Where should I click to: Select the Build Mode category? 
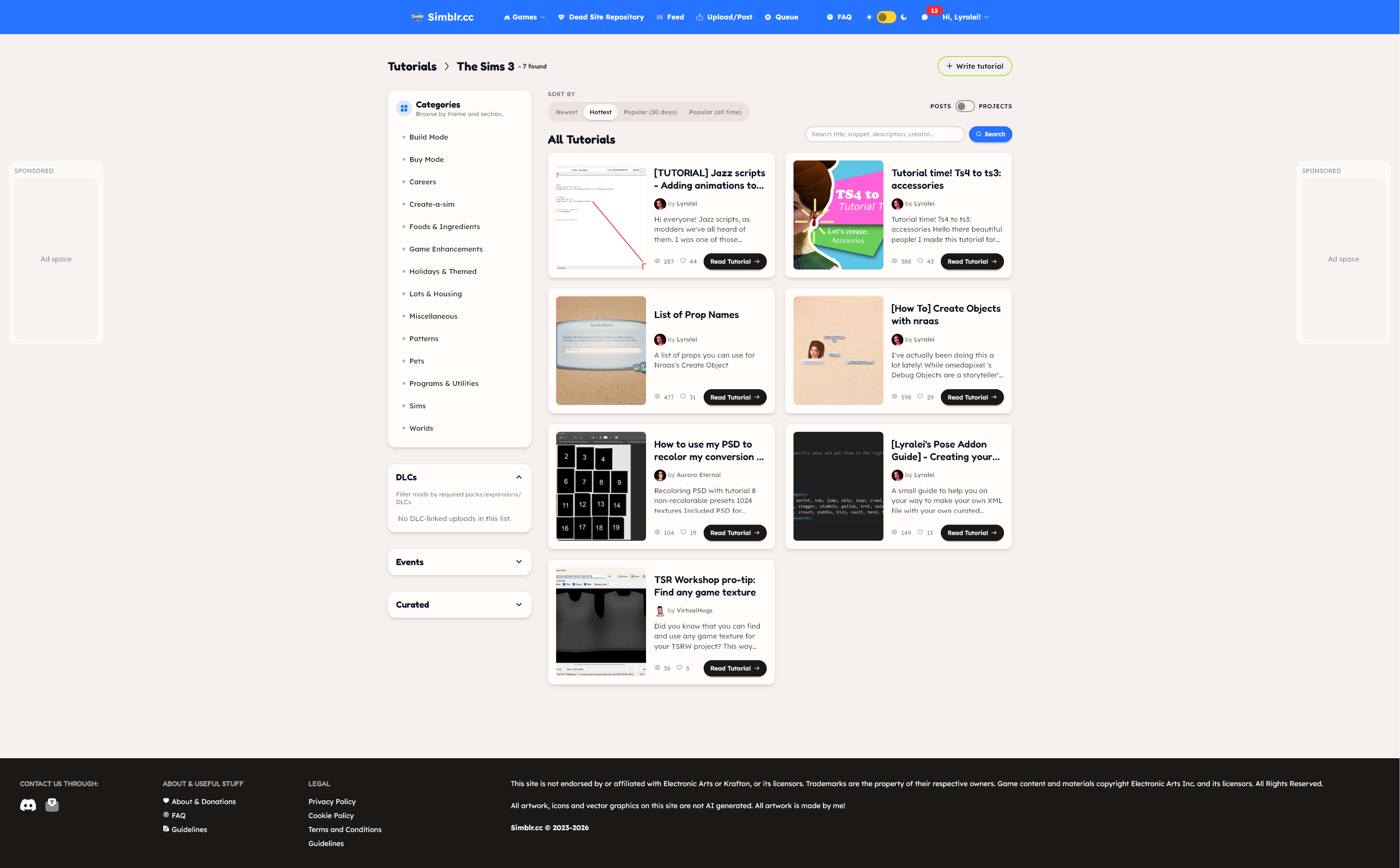click(x=429, y=137)
